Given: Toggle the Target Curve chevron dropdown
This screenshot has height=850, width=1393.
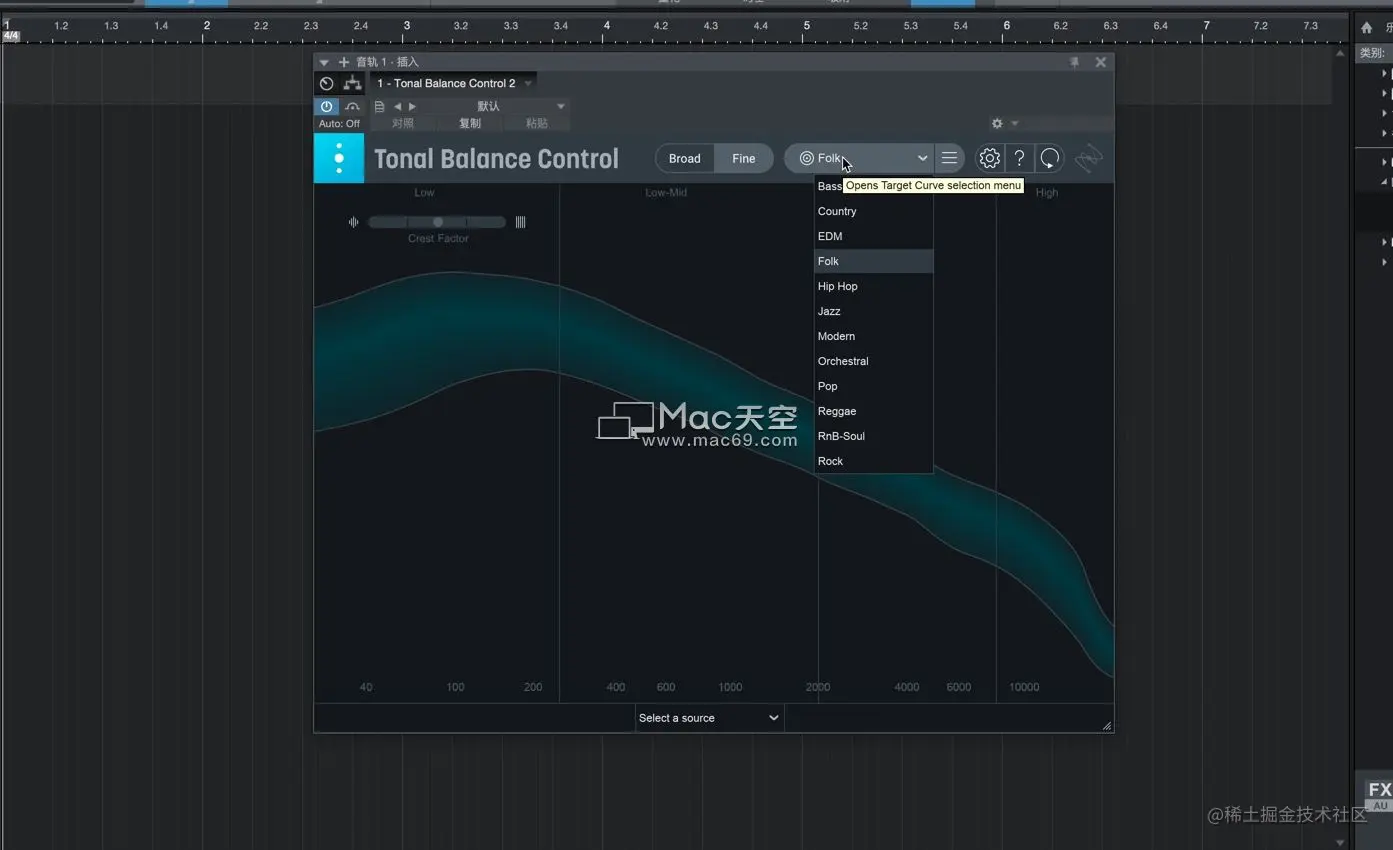Looking at the screenshot, I should [x=922, y=158].
